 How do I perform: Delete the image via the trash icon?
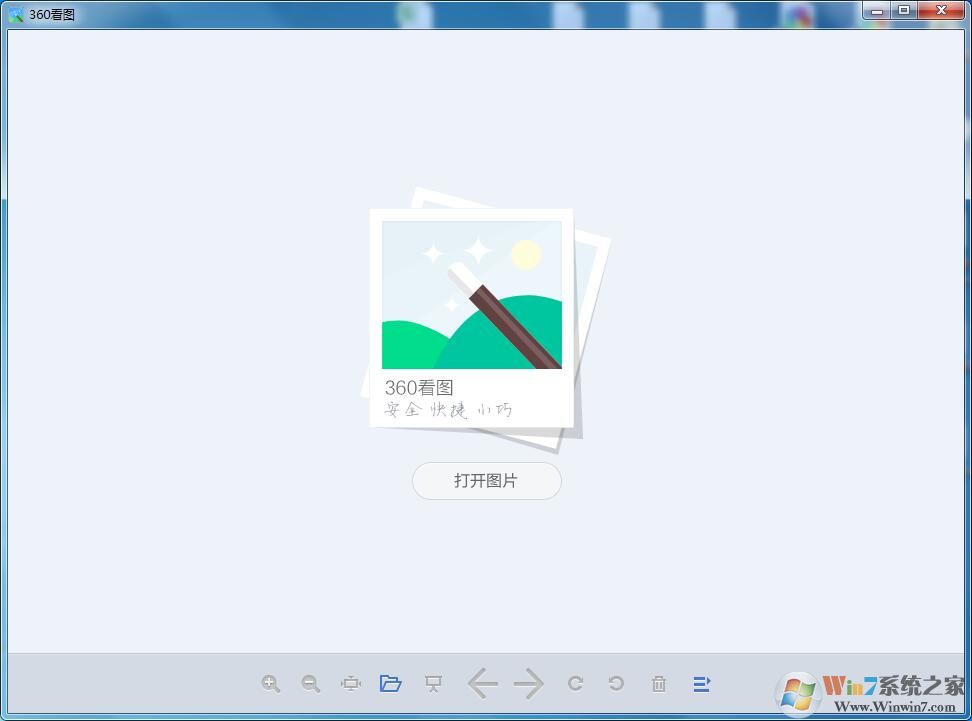[659, 684]
